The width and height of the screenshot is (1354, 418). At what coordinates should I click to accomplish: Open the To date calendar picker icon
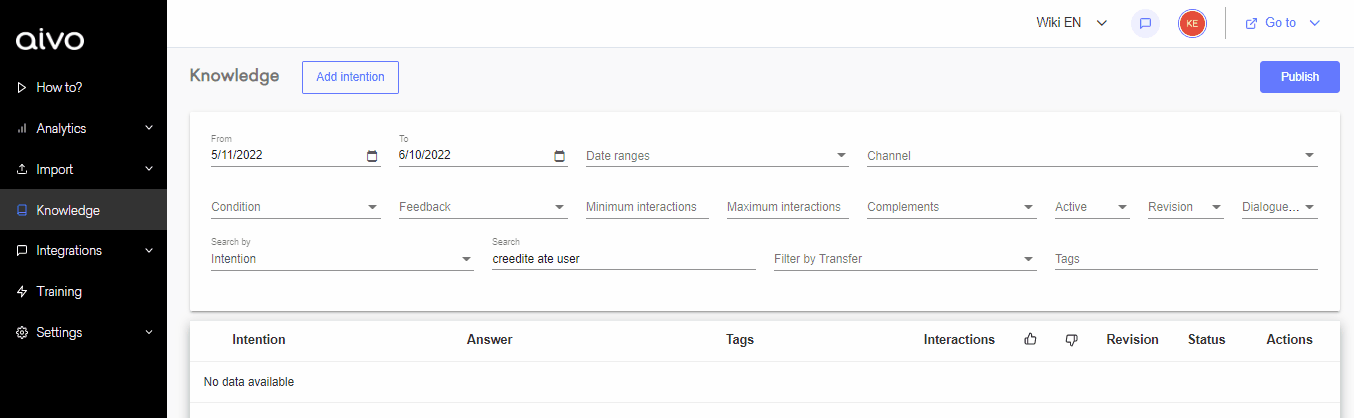click(560, 156)
